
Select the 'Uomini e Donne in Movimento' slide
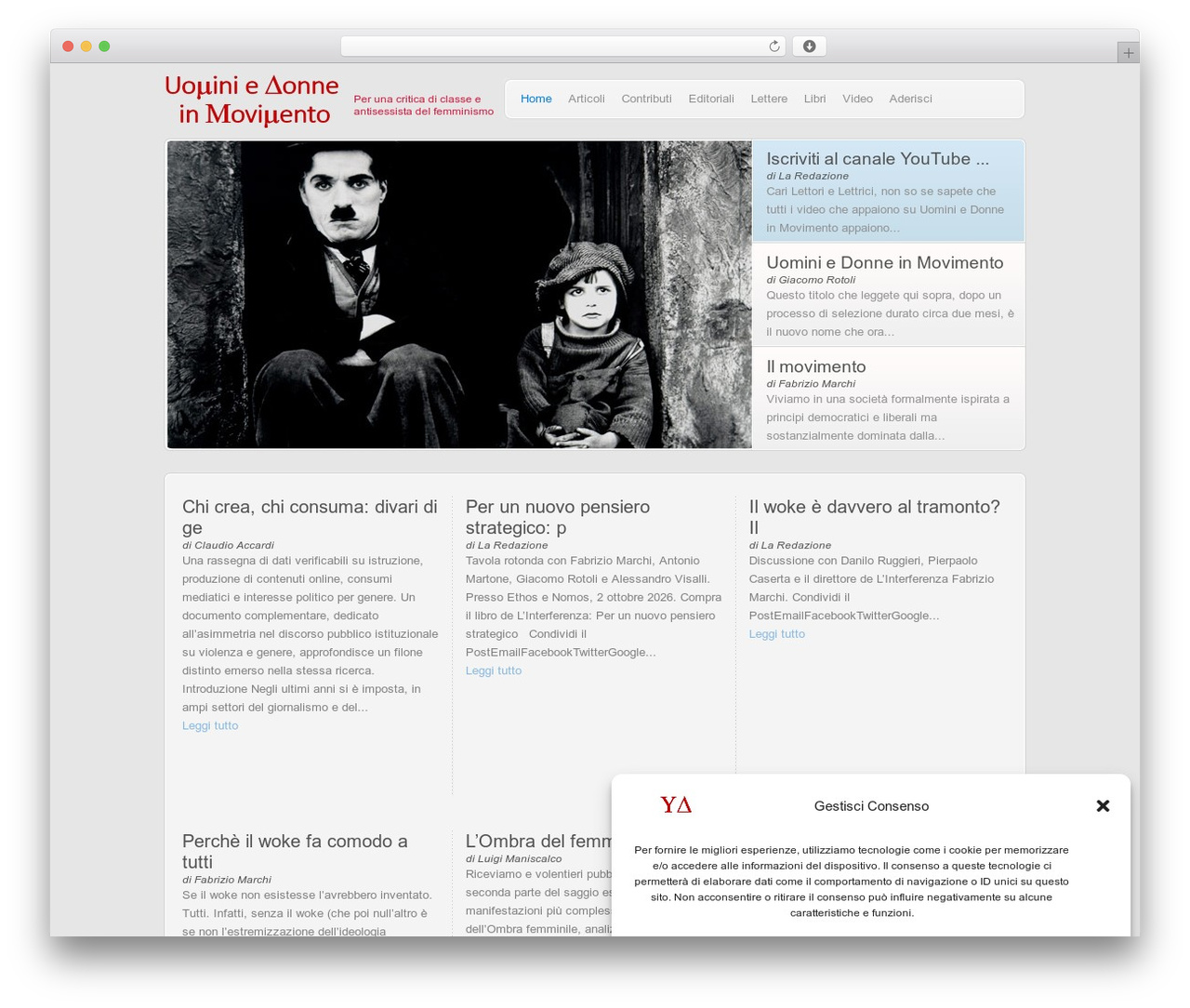coord(889,295)
